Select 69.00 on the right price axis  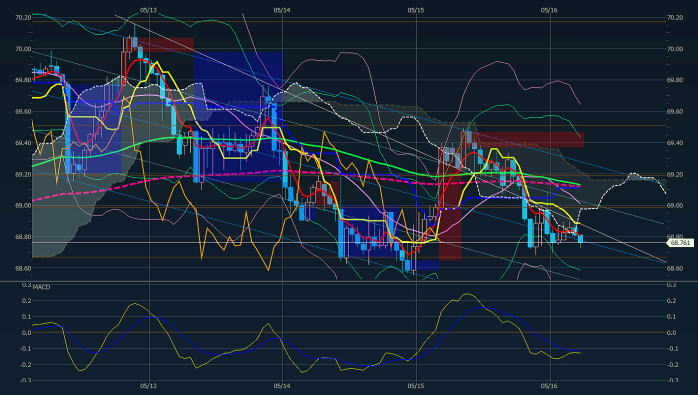click(675, 206)
